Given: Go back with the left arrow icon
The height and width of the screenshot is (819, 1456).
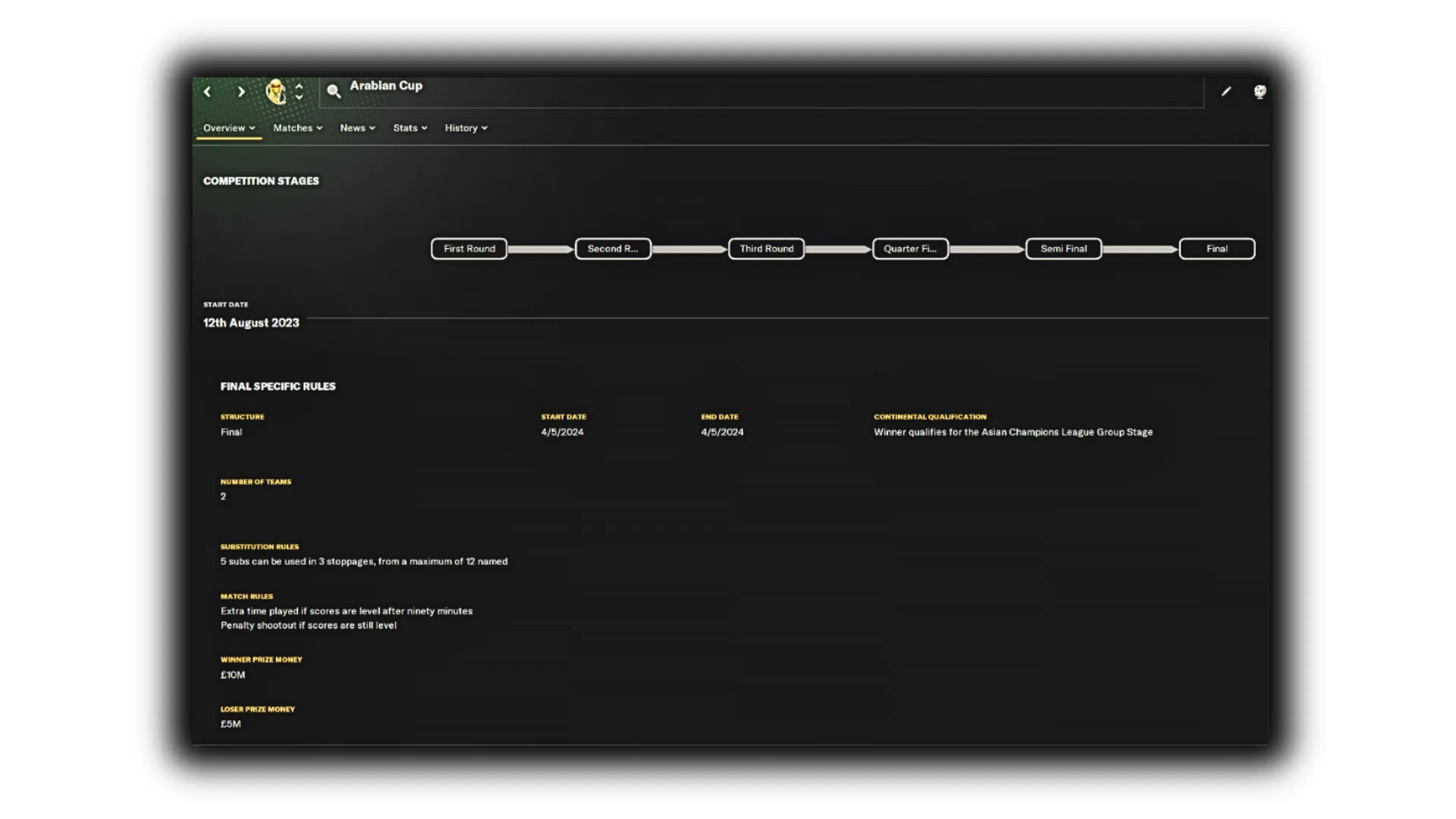Looking at the screenshot, I should (x=207, y=92).
